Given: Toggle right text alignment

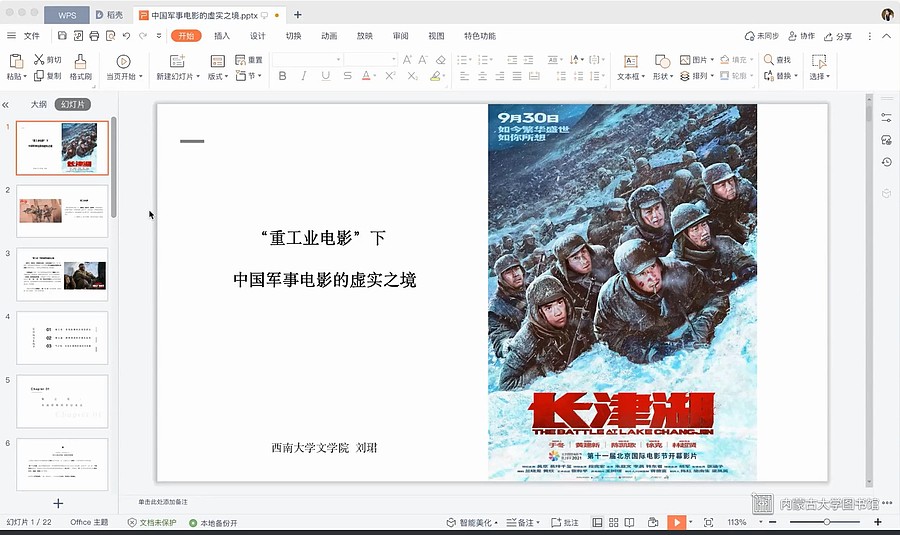Looking at the screenshot, I should click(x=500, y=76).
